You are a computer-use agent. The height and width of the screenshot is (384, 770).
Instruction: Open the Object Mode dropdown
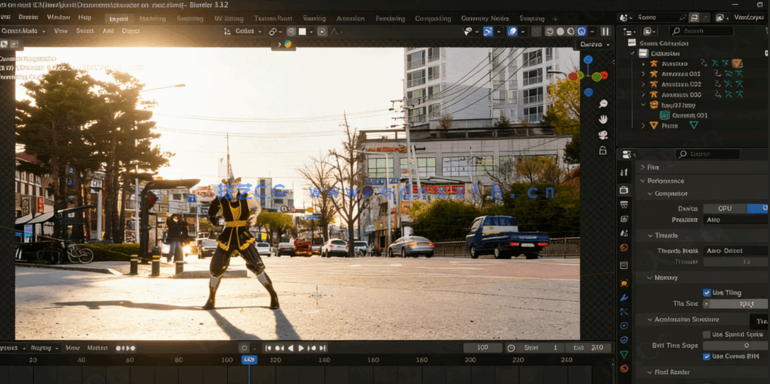[x=23, y=31]
